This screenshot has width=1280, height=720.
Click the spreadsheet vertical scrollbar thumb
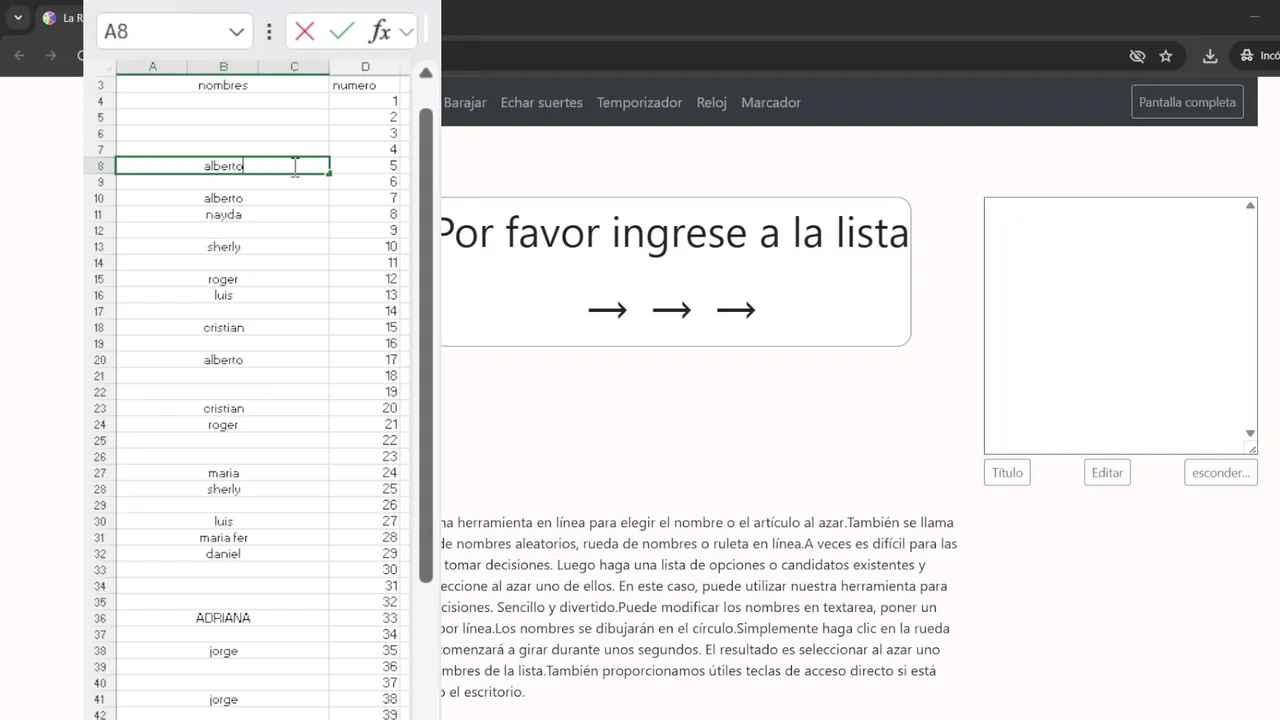pyautogui.click(x=426, y=345)
